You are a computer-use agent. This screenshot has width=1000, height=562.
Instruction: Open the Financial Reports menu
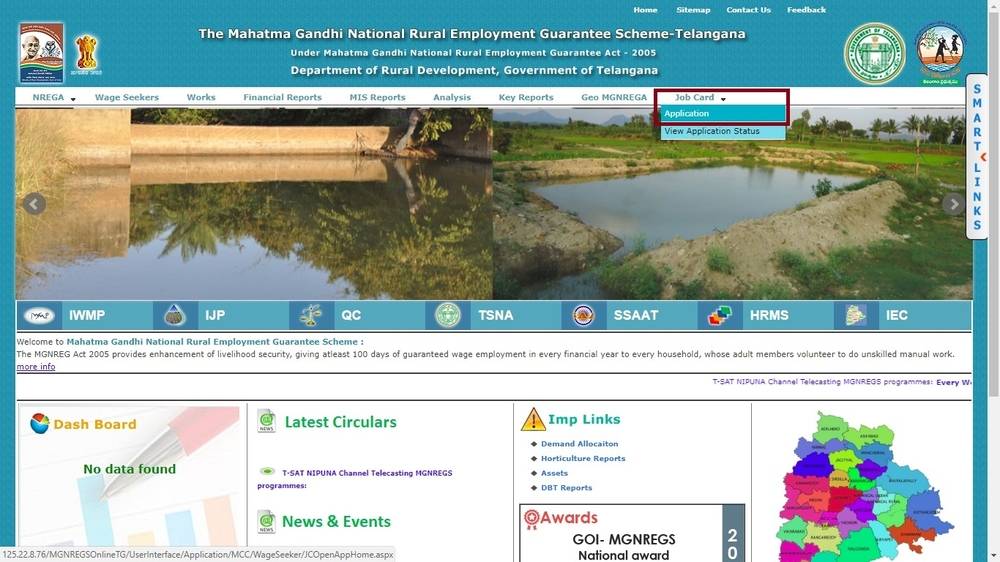click(282, 98)
